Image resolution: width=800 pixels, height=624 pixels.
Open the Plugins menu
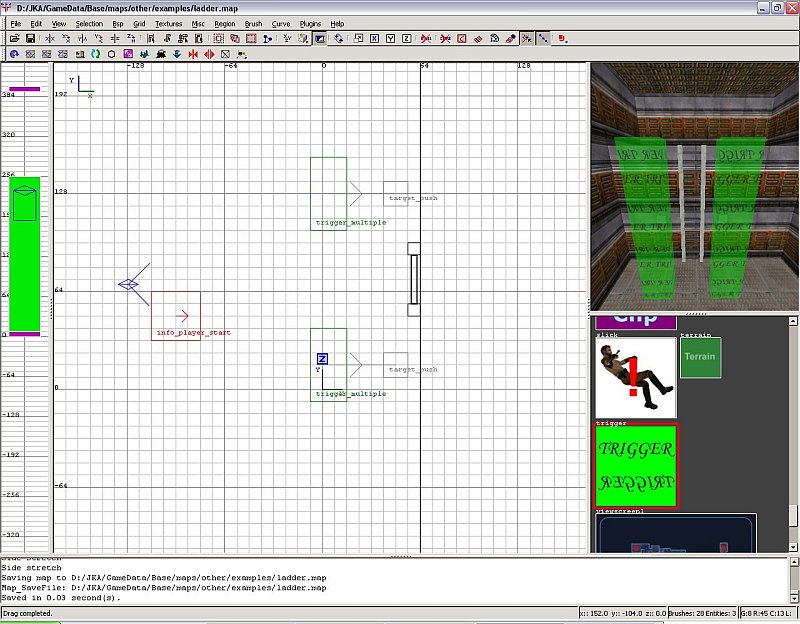pyautogui.click(x=310, y=23)
